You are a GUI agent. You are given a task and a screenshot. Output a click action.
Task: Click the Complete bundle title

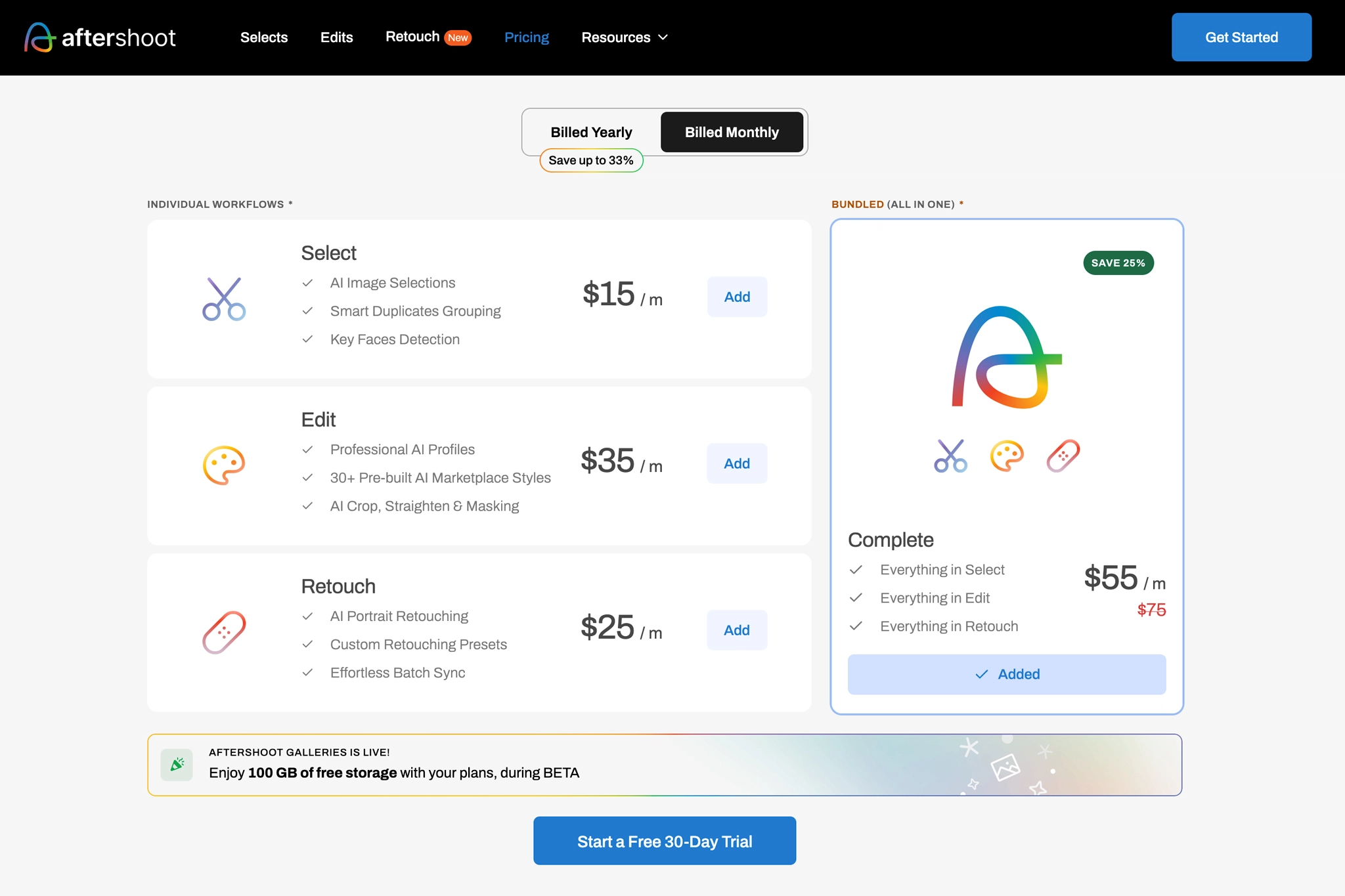891,540
